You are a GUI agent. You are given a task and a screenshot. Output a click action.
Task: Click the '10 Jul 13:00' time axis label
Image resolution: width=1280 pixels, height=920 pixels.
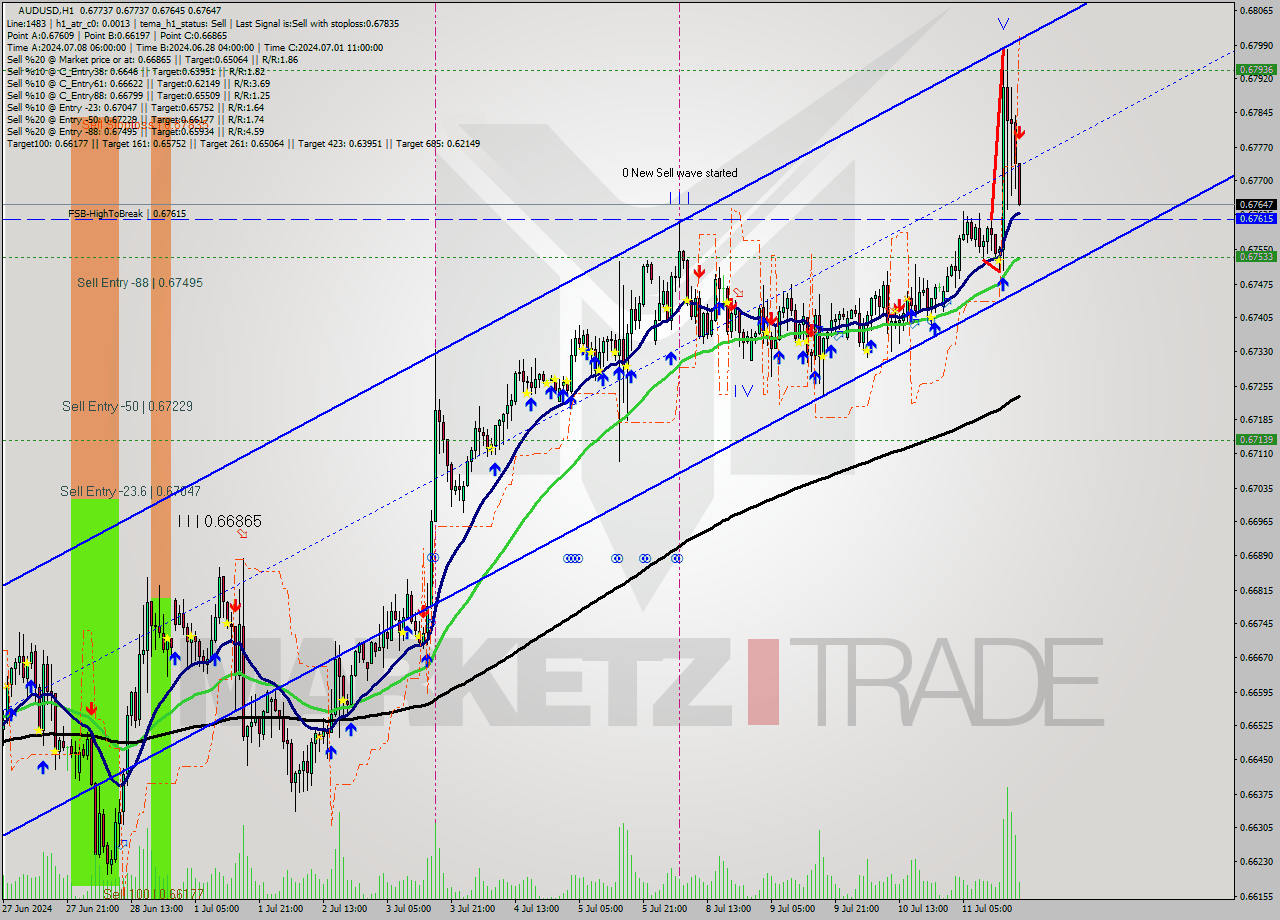923,909
